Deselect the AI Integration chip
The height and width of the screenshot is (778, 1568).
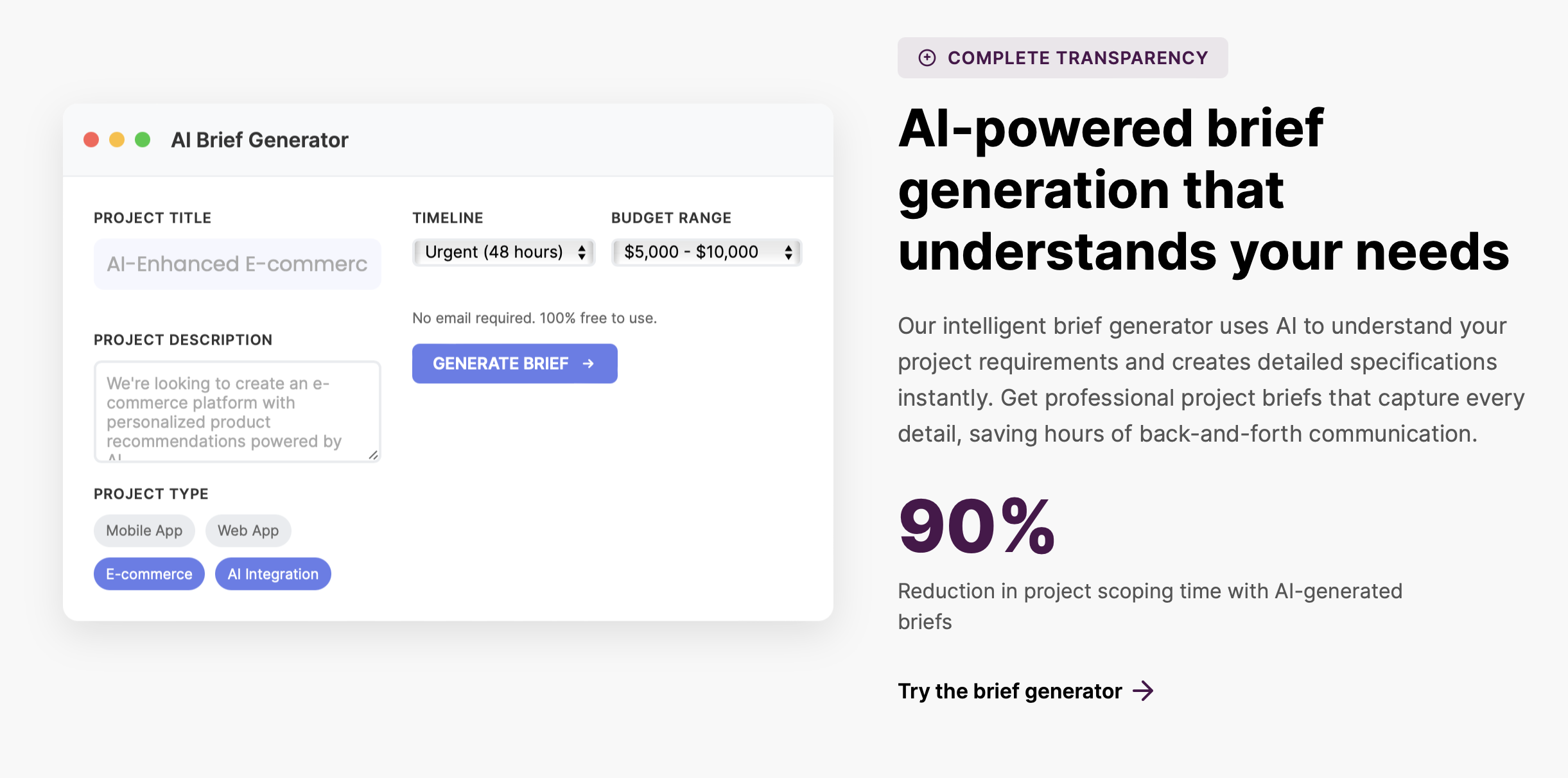[x=273, y=574]
